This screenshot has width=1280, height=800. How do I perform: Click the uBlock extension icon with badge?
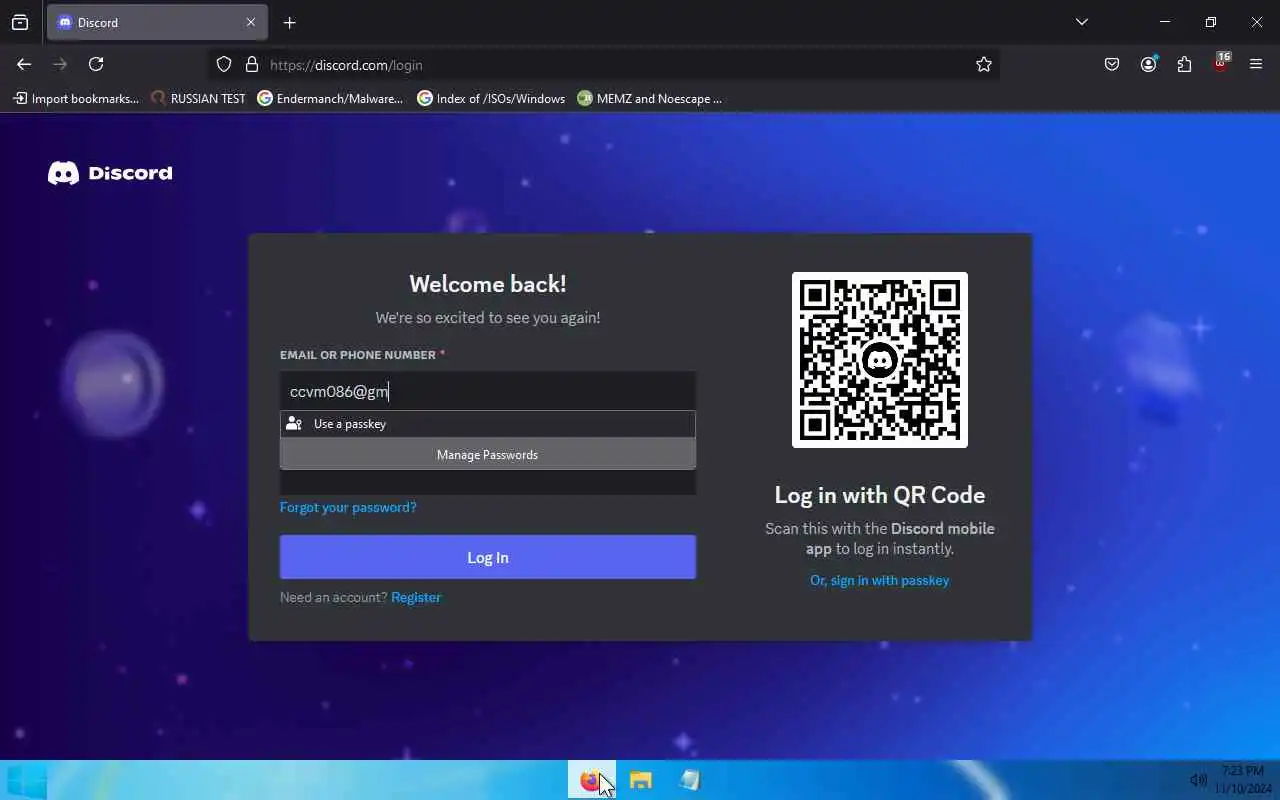point(1221,63)
